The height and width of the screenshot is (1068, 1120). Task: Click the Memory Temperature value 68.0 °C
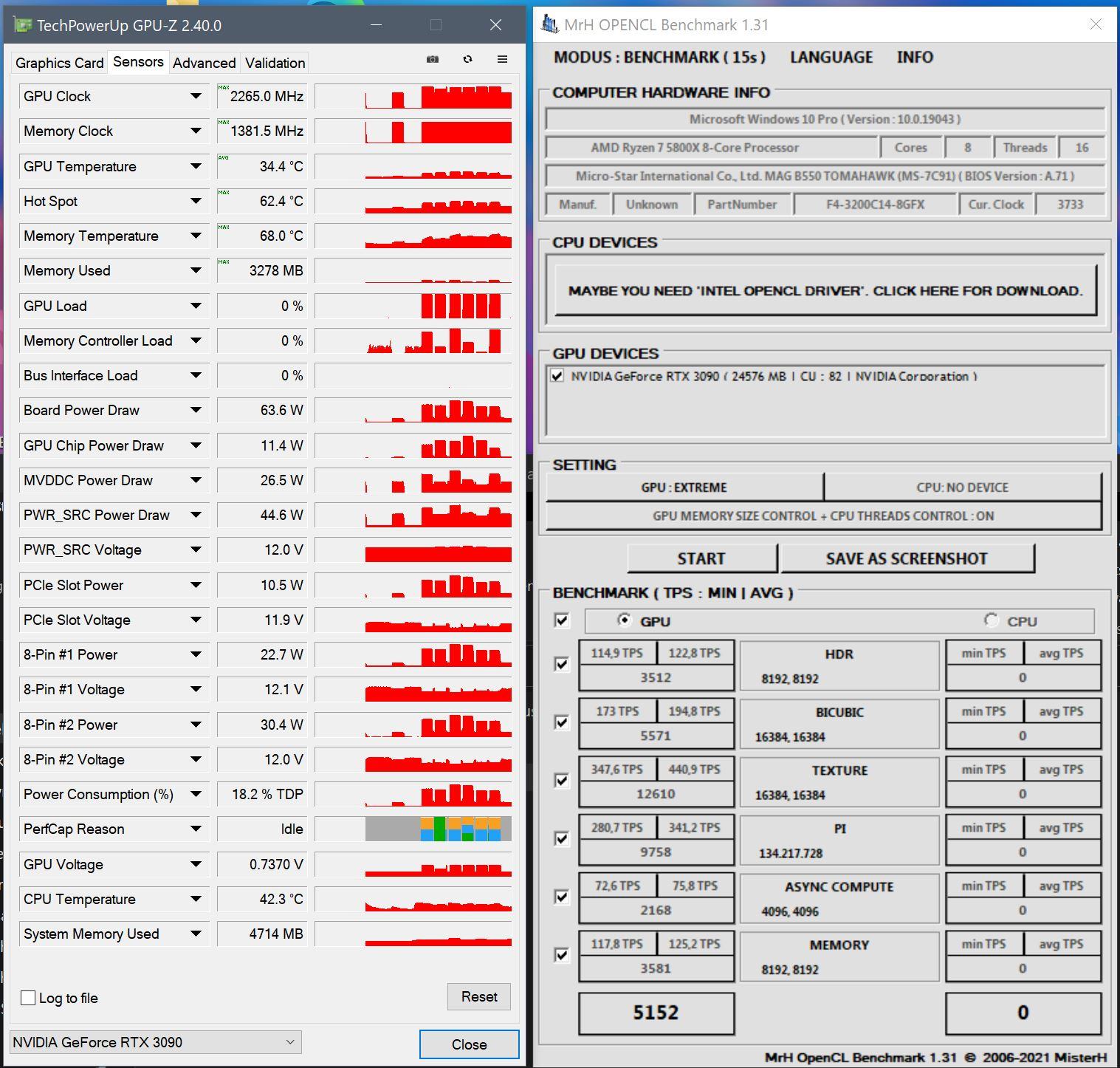(261, 236)
